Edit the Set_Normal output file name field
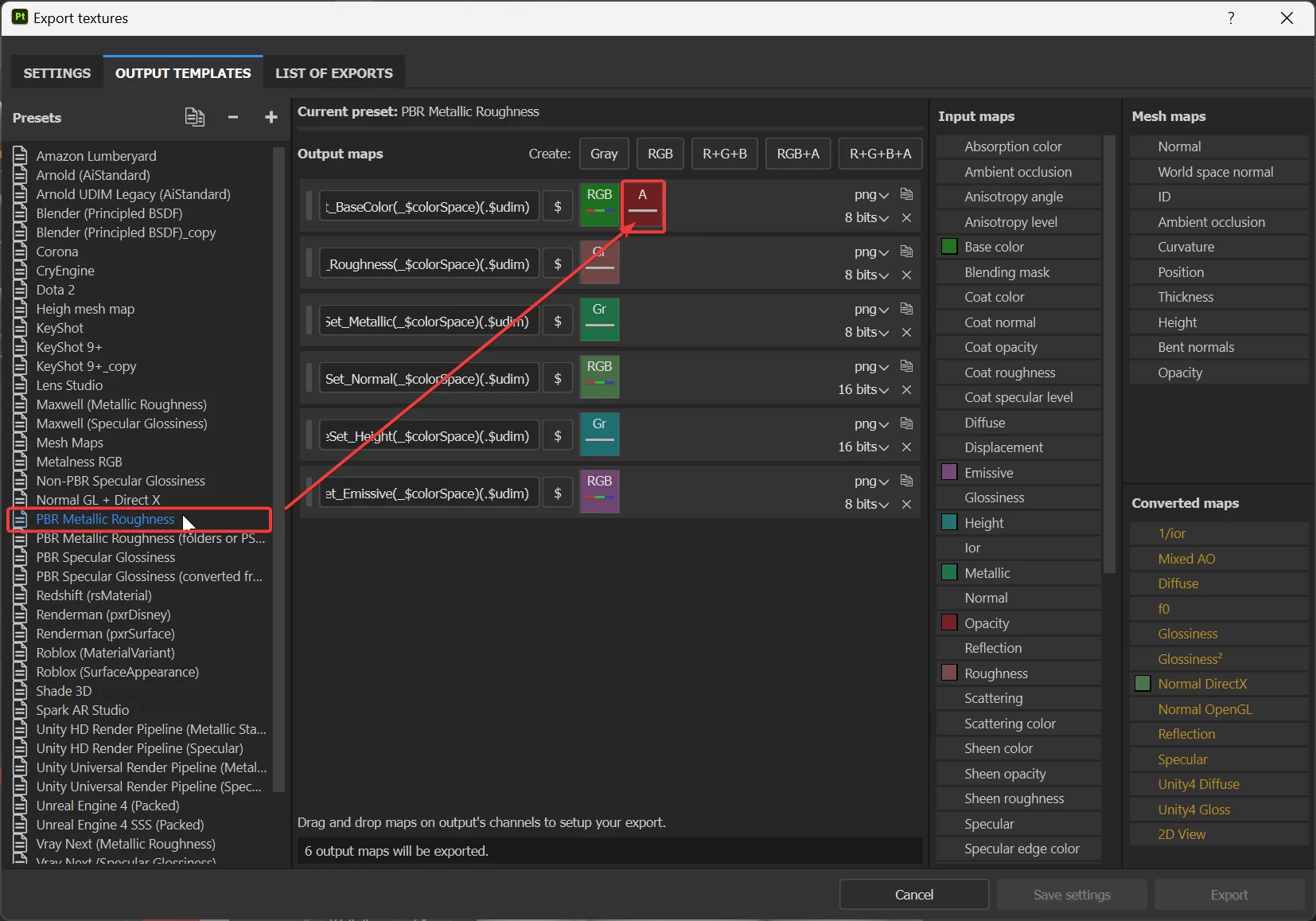Image resolution: width=1316 pixels, height=921 pixels. point(429,378)
